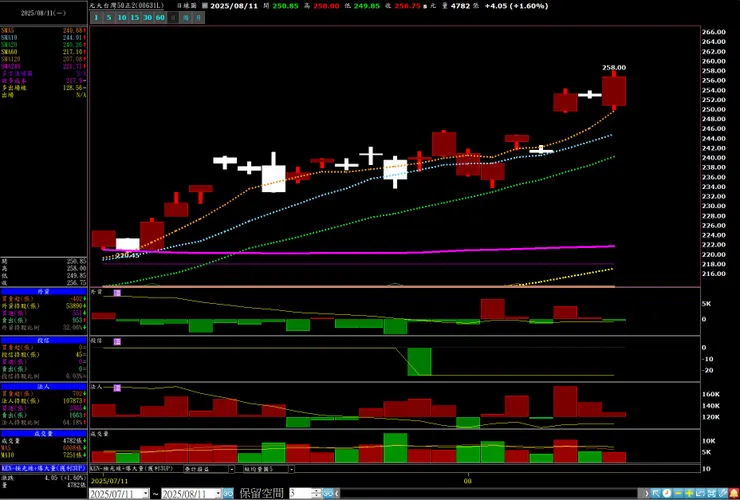Click the purple icon in 法人 panel
740x500 pixels.
pos(117,388)
